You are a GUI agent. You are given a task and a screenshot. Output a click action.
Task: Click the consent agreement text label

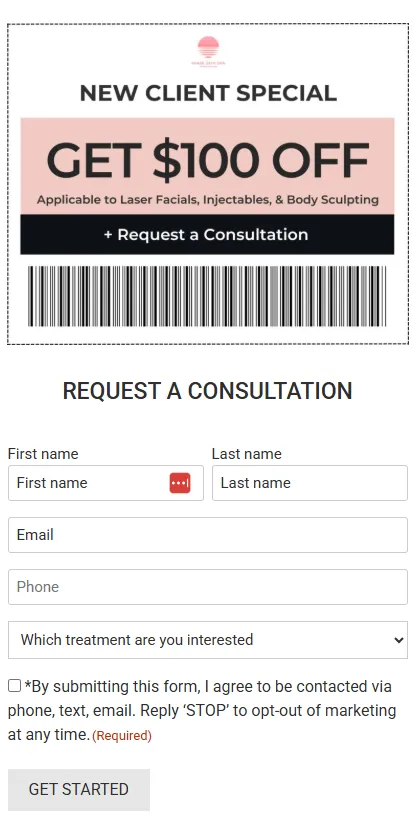tap(202, 710)
